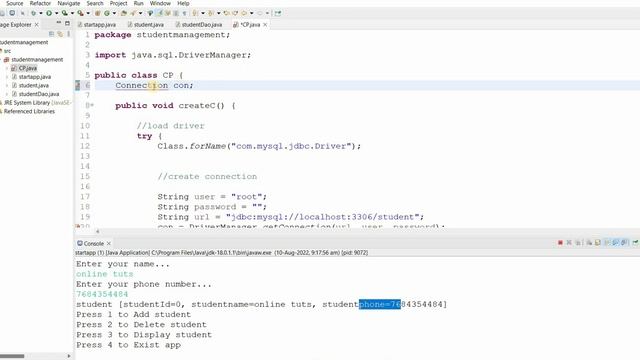Viewport: 640px width, 360px height.
Task: Remove launch from the console
Action: (569, 242)
